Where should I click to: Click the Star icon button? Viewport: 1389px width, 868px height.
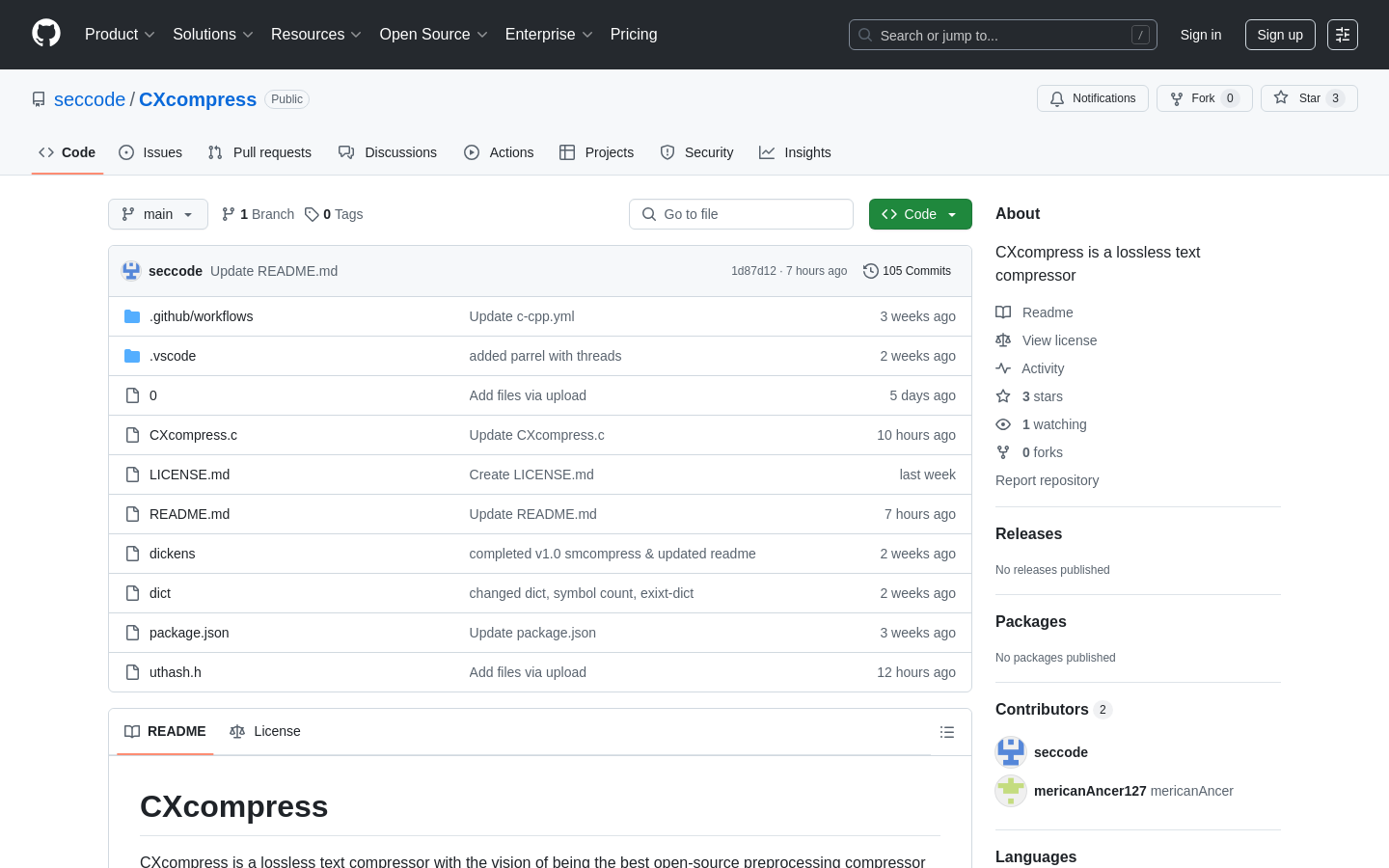[x=1281, y=97]
